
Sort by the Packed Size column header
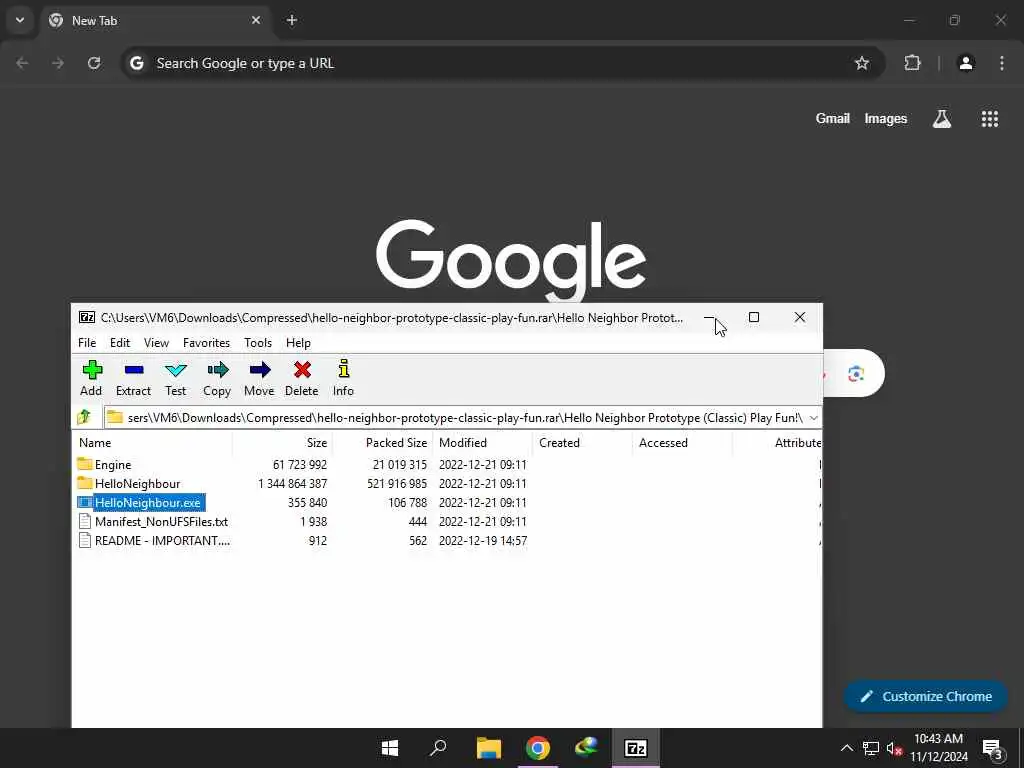(382, 443)
